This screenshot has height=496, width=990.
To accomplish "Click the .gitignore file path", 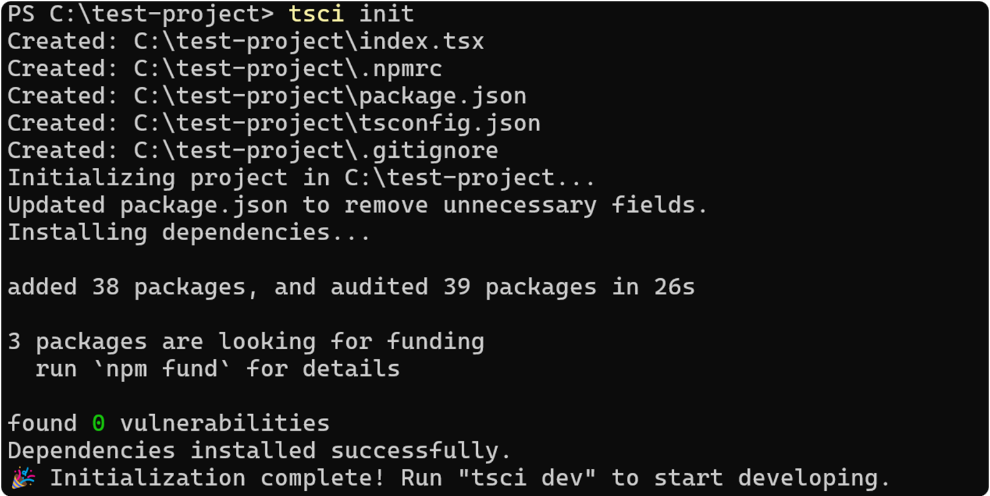I will (x=316, y=151).
